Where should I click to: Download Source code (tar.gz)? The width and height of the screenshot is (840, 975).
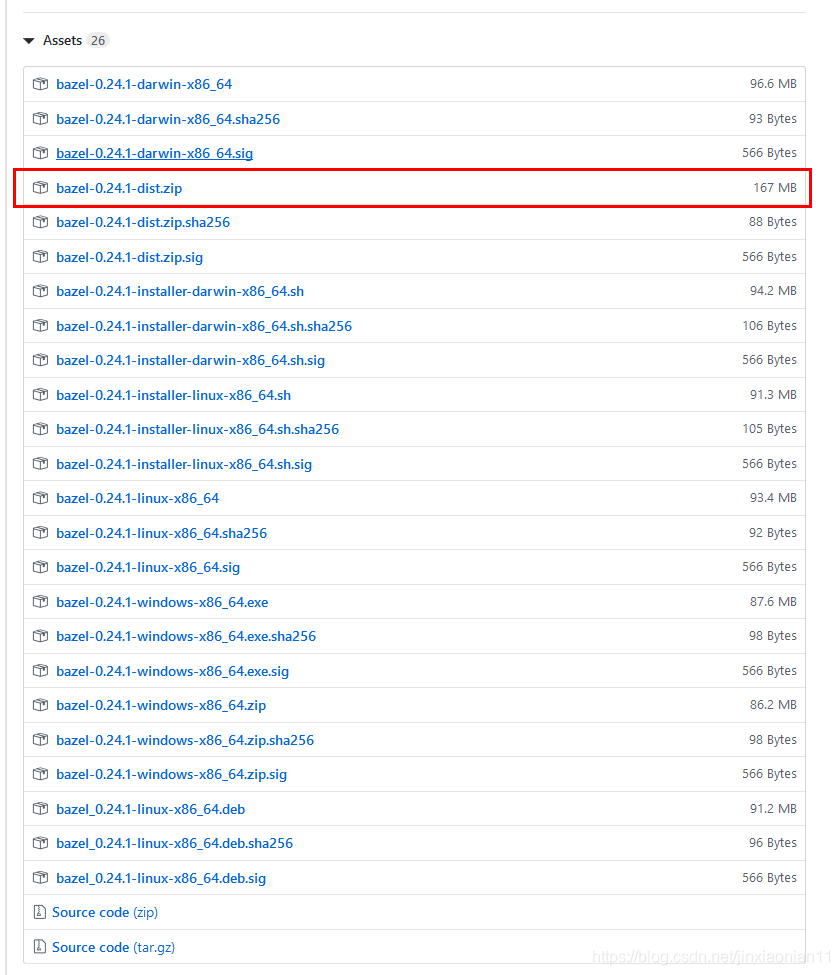(113, 947)
